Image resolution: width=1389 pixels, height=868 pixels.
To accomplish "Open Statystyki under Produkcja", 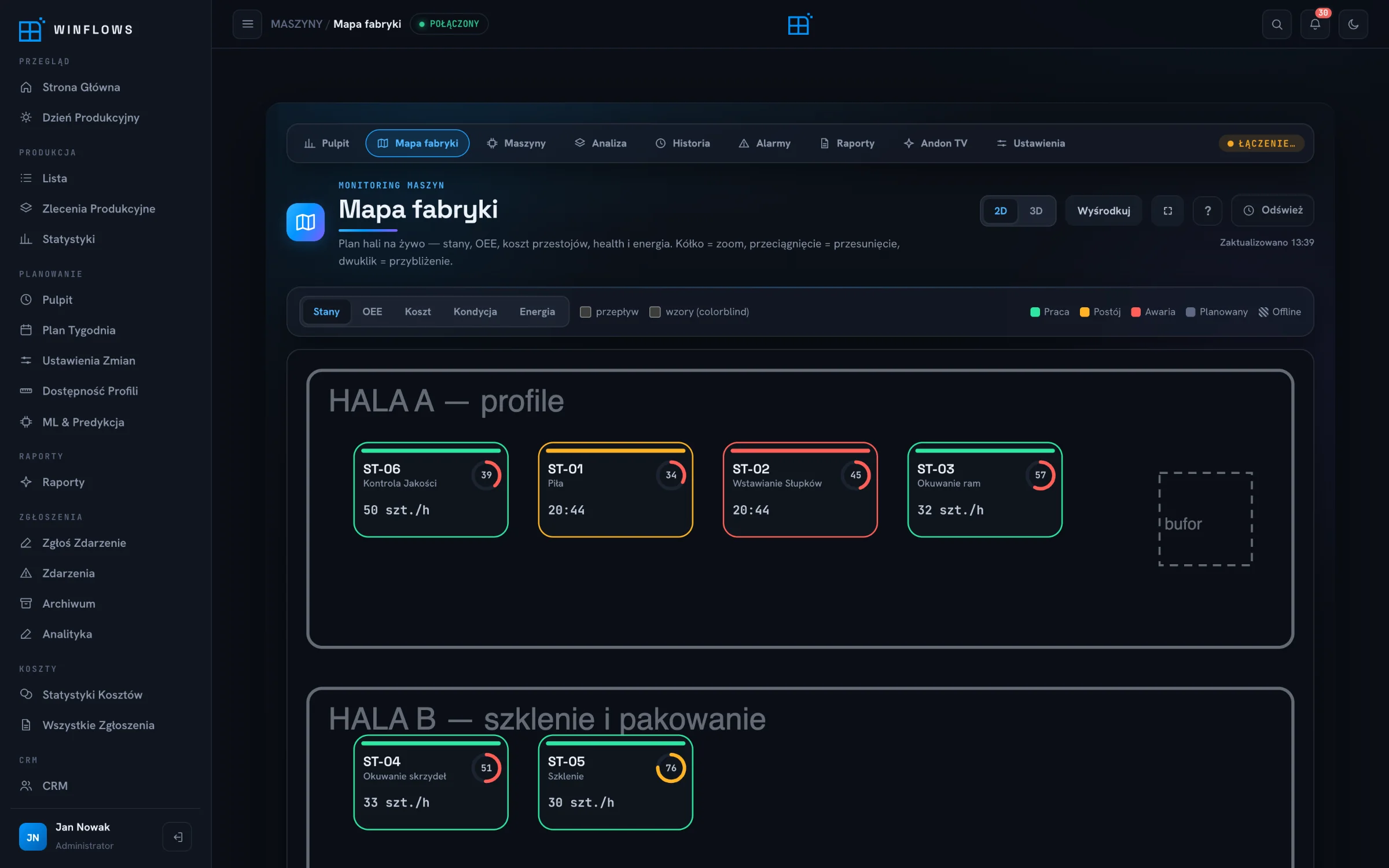I will [x=105, y=239].
